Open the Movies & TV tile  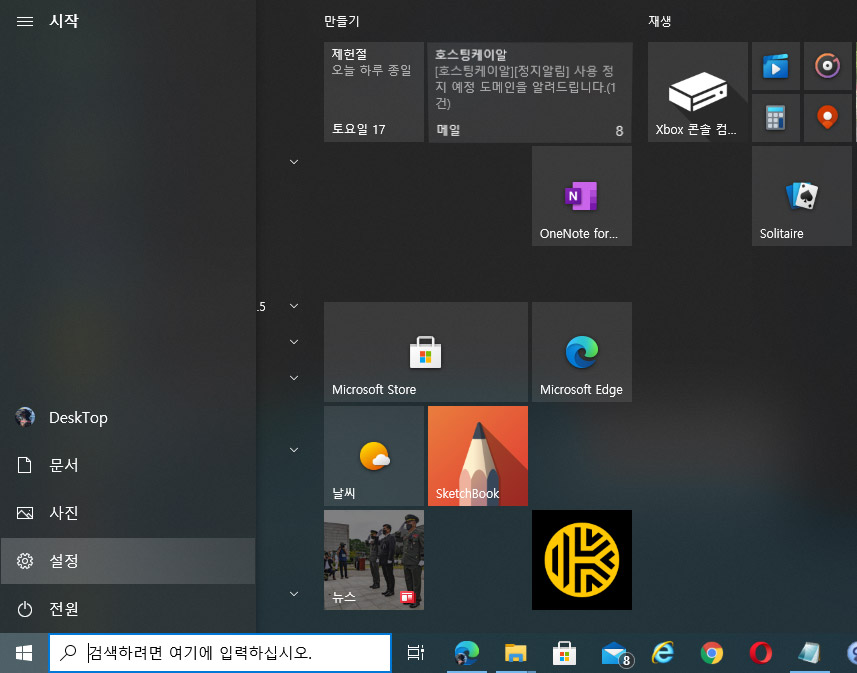coord(775,66)
